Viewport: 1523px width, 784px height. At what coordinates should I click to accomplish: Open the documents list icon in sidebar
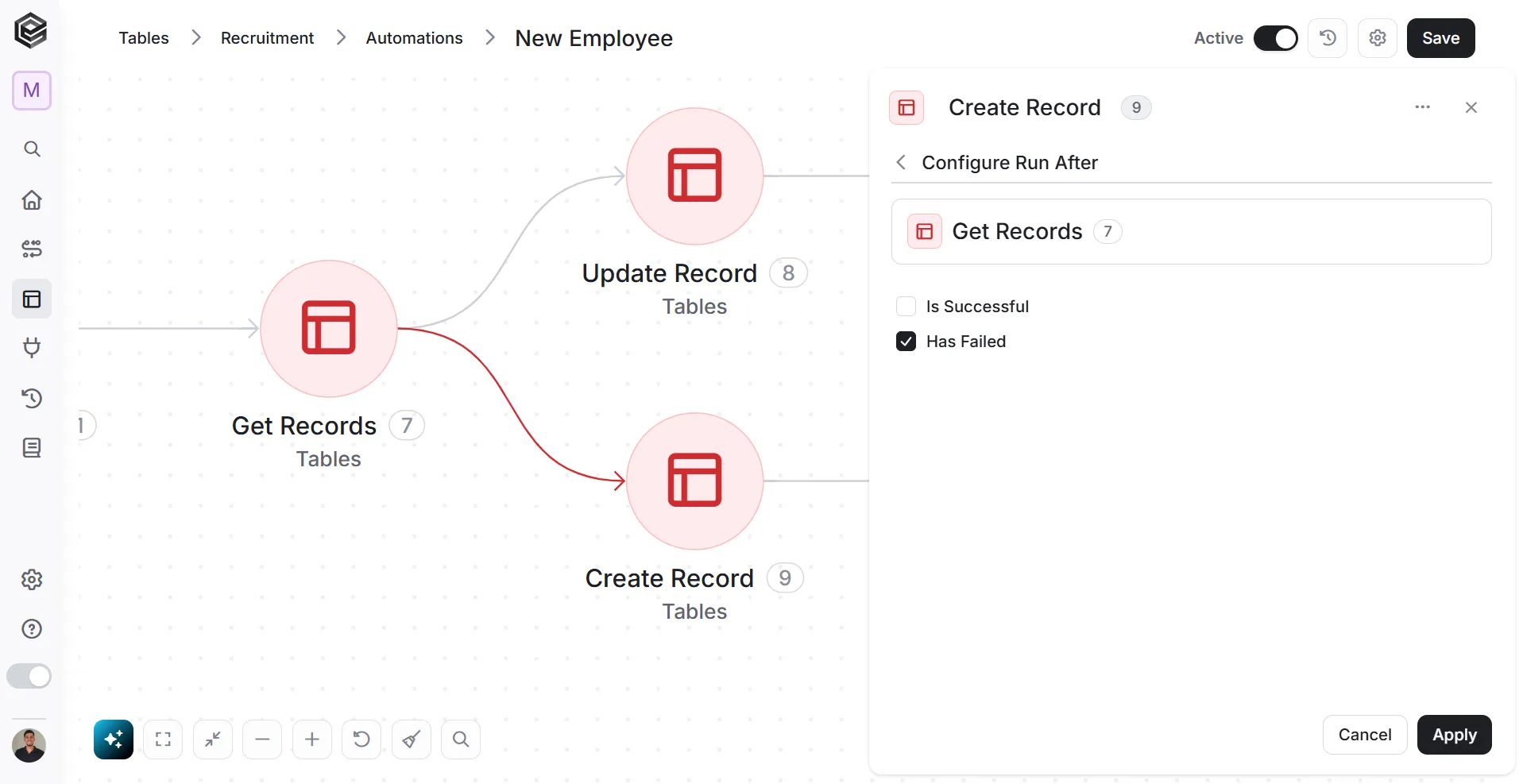(32, 448)
